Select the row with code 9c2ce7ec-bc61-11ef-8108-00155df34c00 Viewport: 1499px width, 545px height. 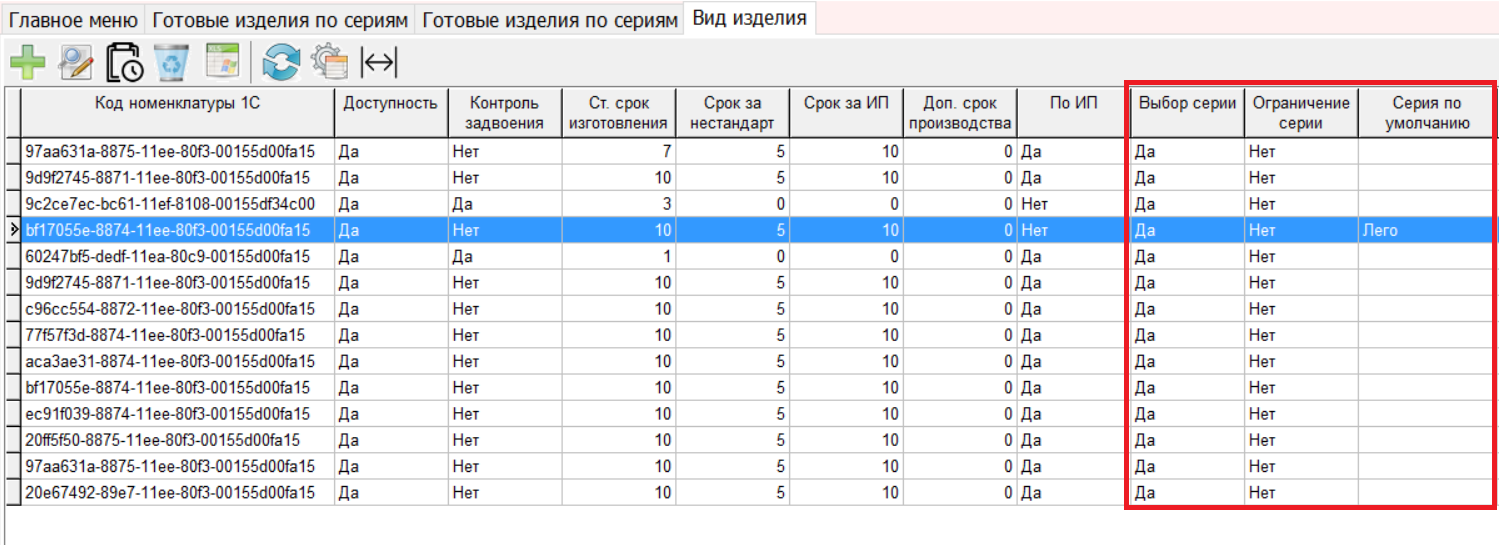pyautogui.click(x=170, y=204)
